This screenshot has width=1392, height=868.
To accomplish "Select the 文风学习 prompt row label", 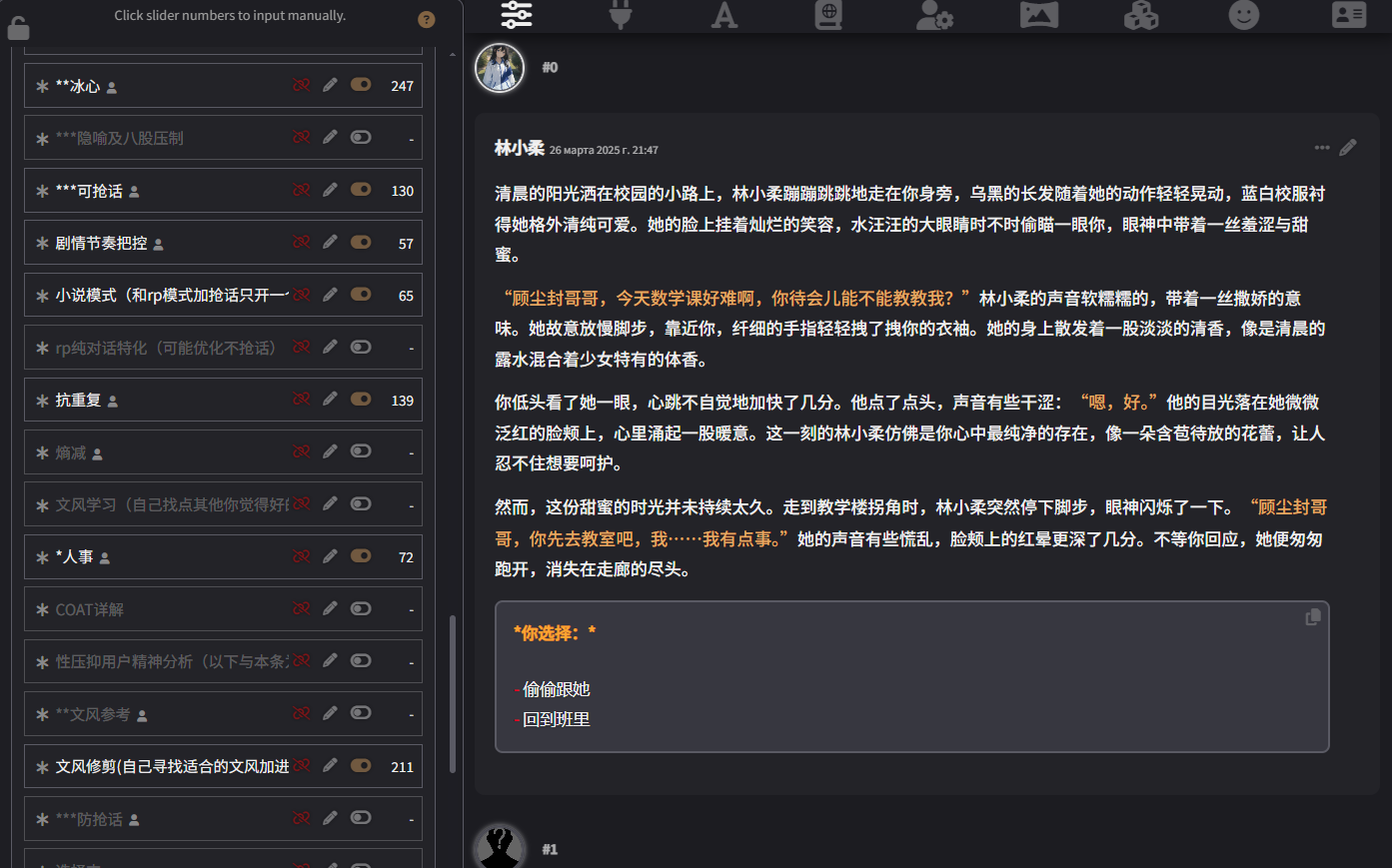I will coord(171,504).
